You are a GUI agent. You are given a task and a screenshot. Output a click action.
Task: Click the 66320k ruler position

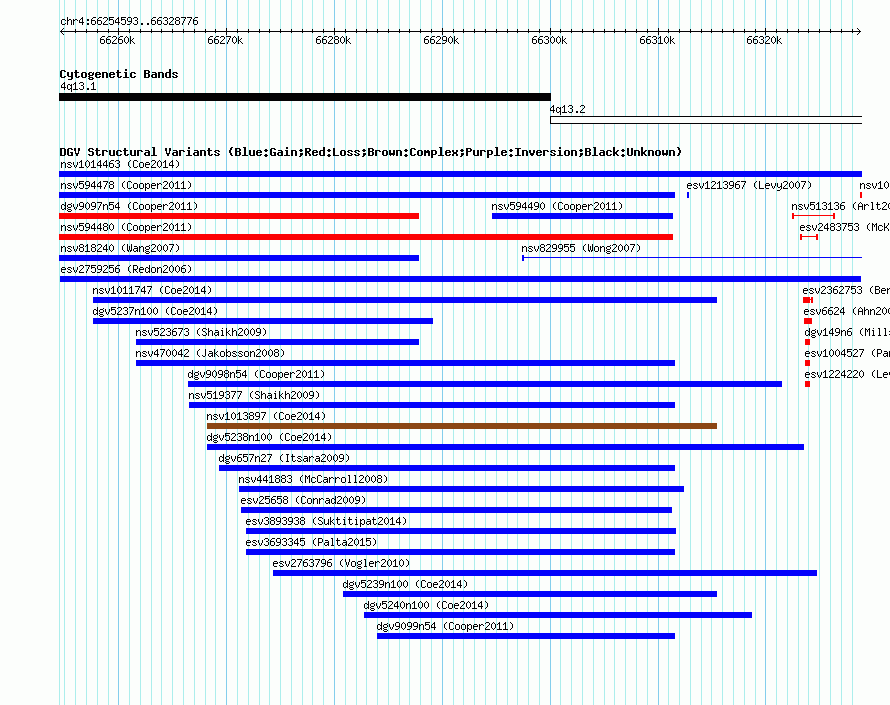[x=764, y=40]
